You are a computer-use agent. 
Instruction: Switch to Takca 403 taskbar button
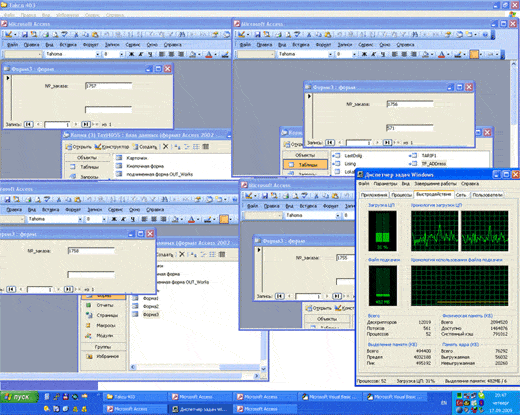pos(135,397)
